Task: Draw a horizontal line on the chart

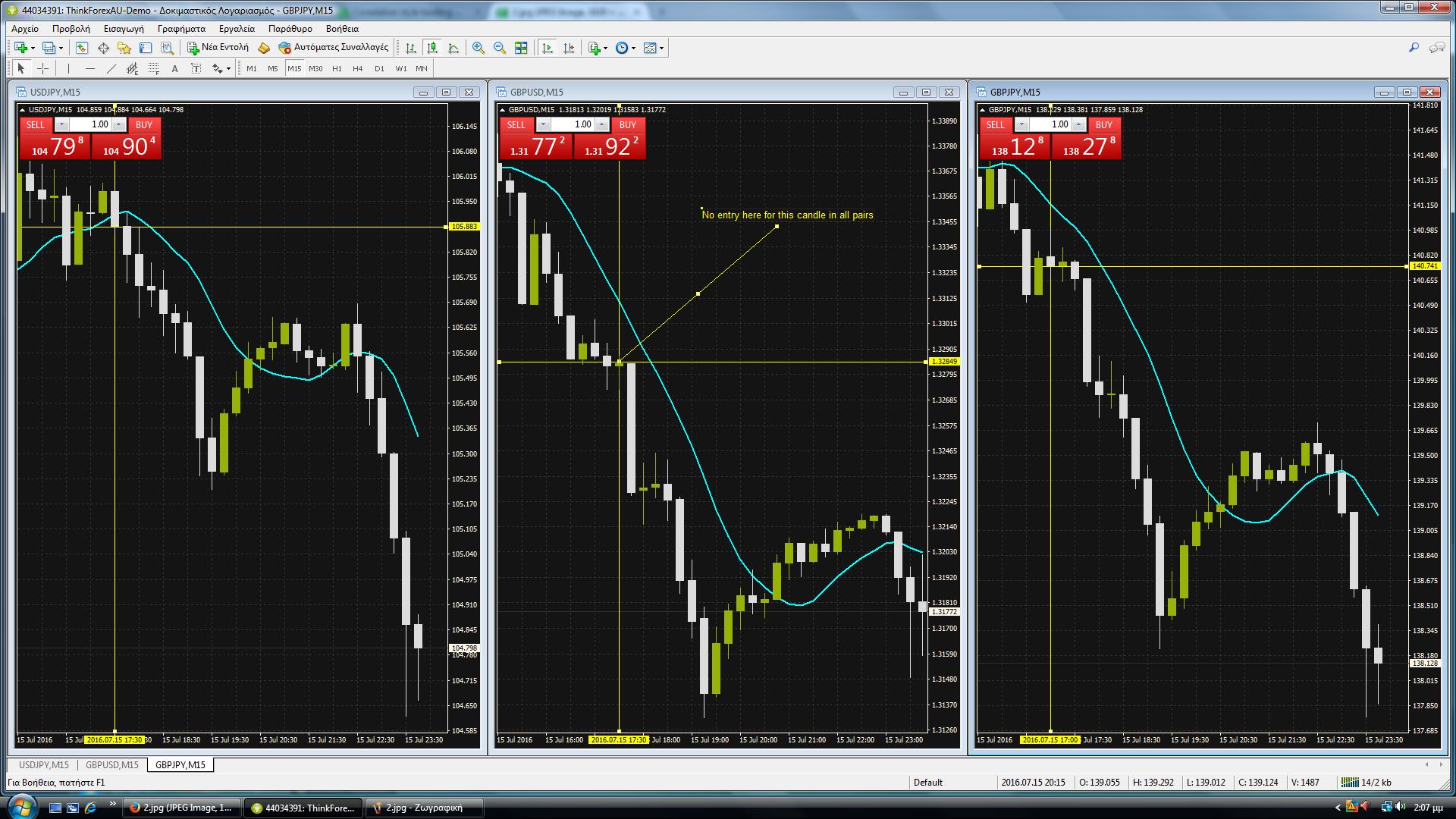Action: [89, 68]
